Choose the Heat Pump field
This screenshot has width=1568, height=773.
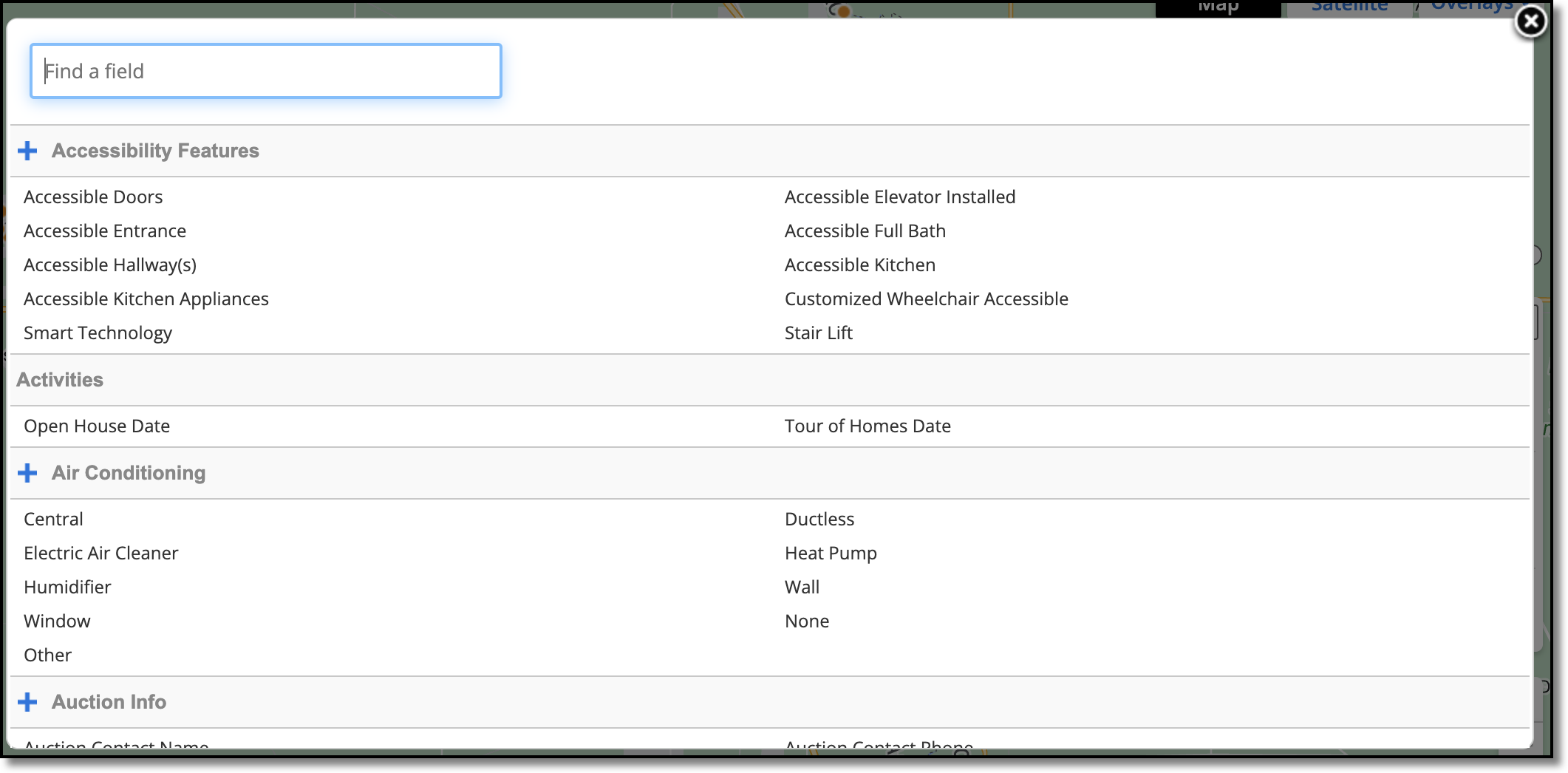(x=831, y=554)
